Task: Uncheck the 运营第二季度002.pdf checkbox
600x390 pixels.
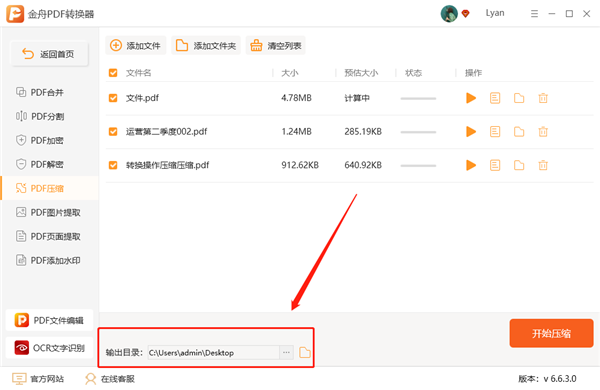Action: [x=113, y=132]
